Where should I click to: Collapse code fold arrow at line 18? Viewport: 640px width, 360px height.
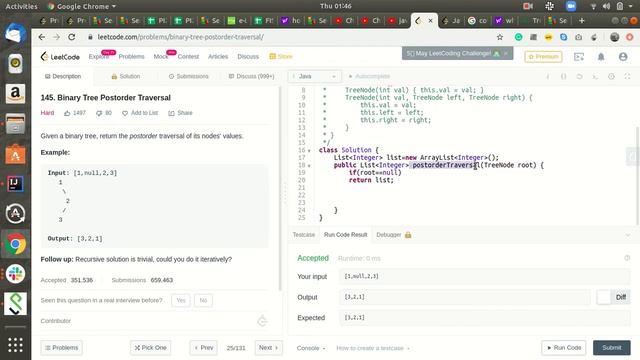coord(309,166)
